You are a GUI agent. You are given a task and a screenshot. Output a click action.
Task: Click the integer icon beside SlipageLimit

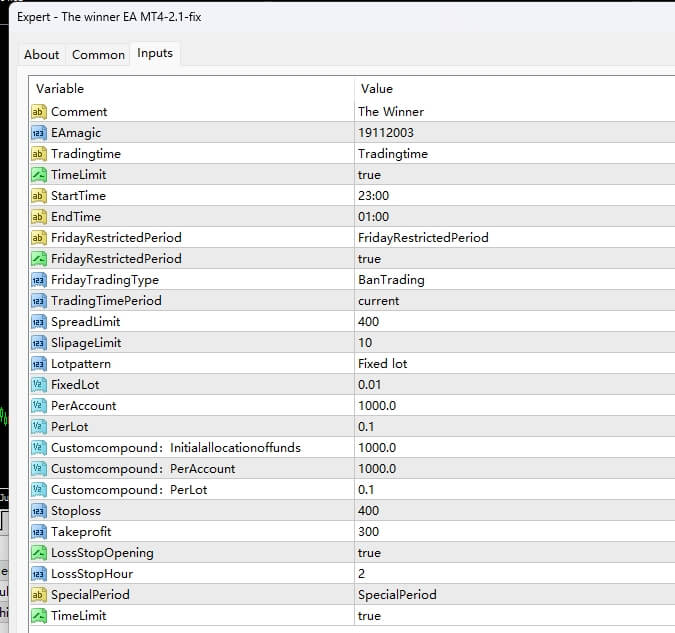[39, 343]
